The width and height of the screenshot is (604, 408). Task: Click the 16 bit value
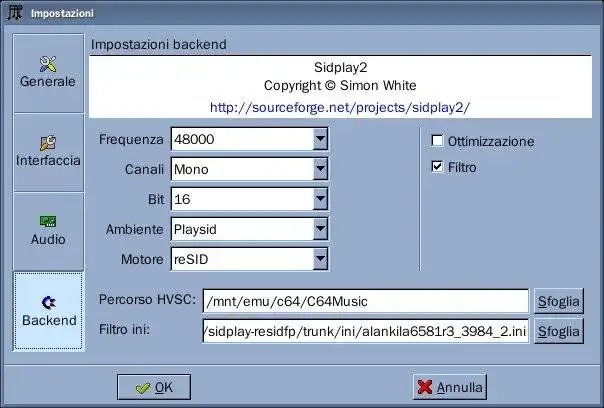tap(182, 199)
